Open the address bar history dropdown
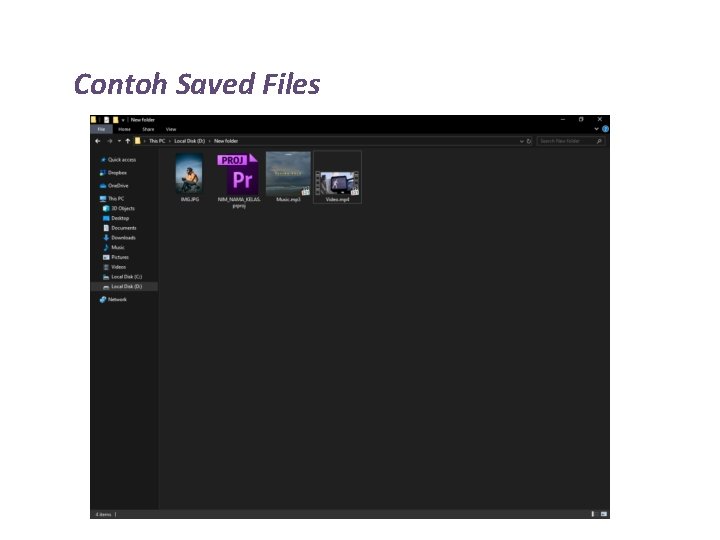The width and height of the screenshot is (720, 540). pyautogui.click(x=522, y=141)
